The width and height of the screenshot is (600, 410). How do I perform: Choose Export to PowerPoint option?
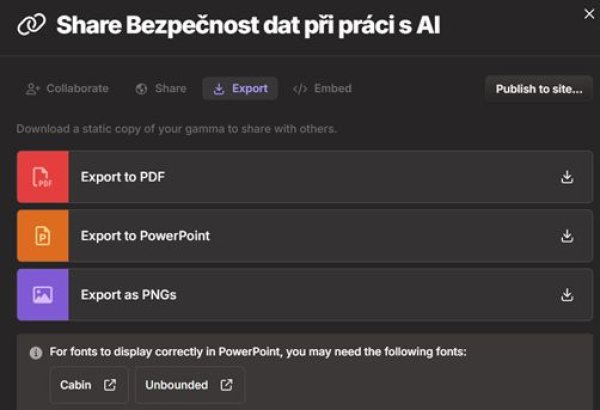point(305,236)
